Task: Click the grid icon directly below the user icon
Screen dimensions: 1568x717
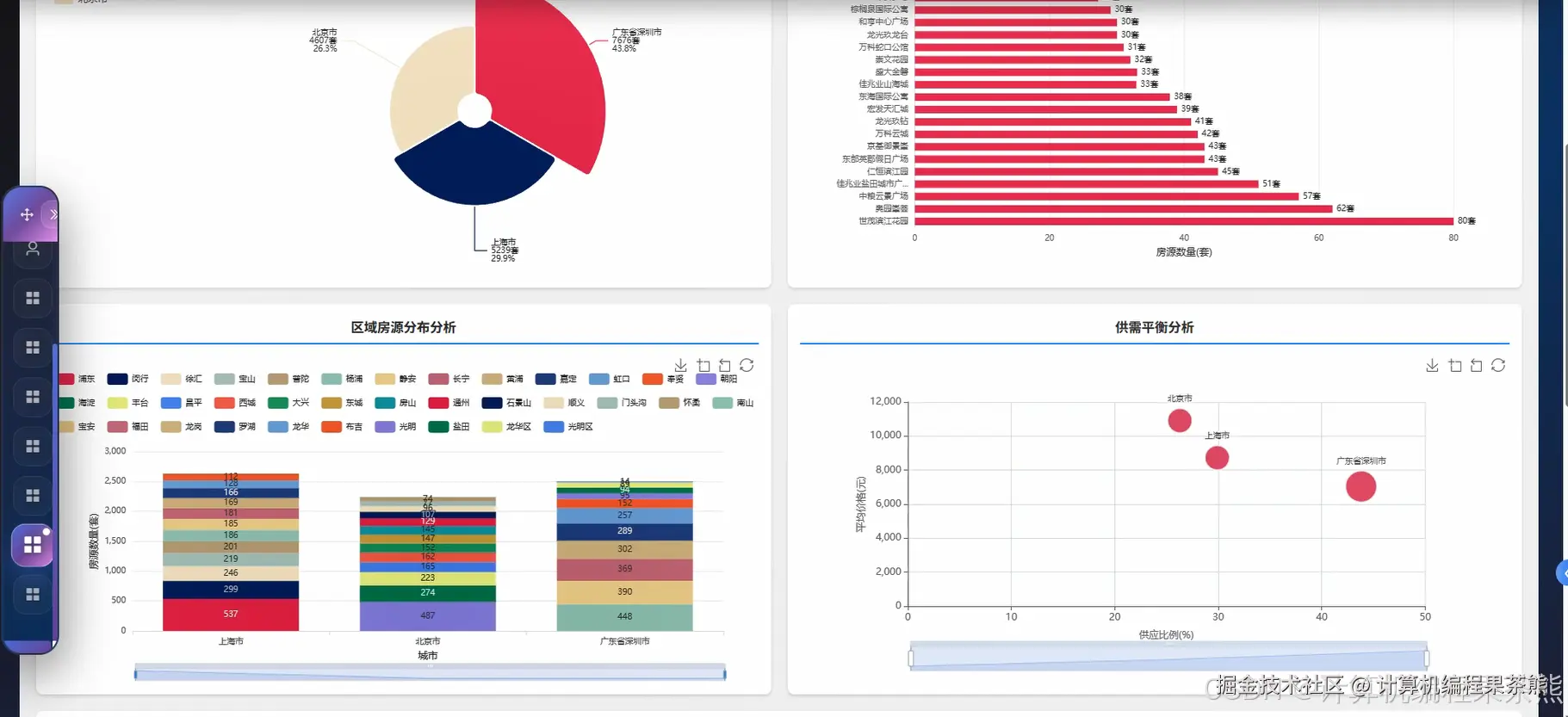Action: tap(33, 298)
